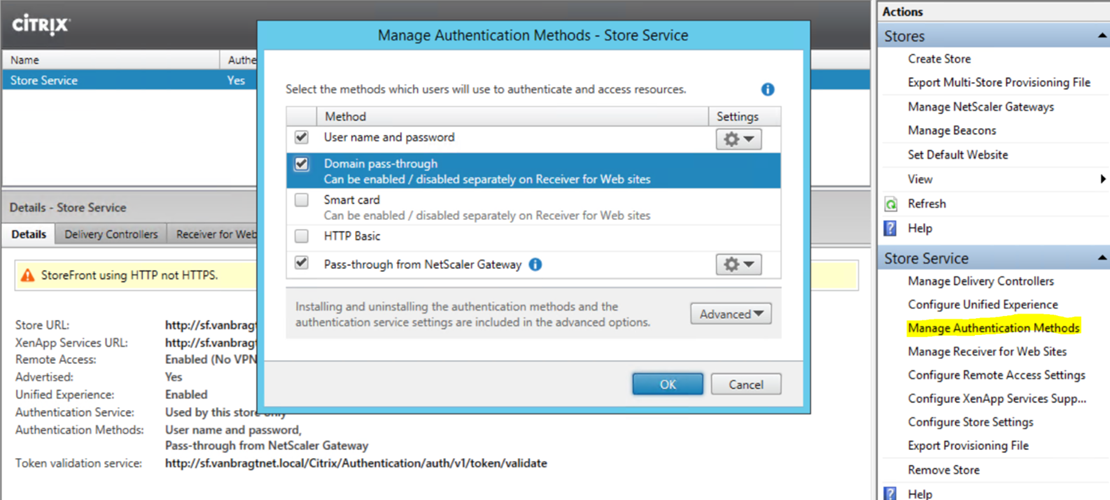
Task: Expand the Advanced dropdown button
Action: (x=730, y=314)
